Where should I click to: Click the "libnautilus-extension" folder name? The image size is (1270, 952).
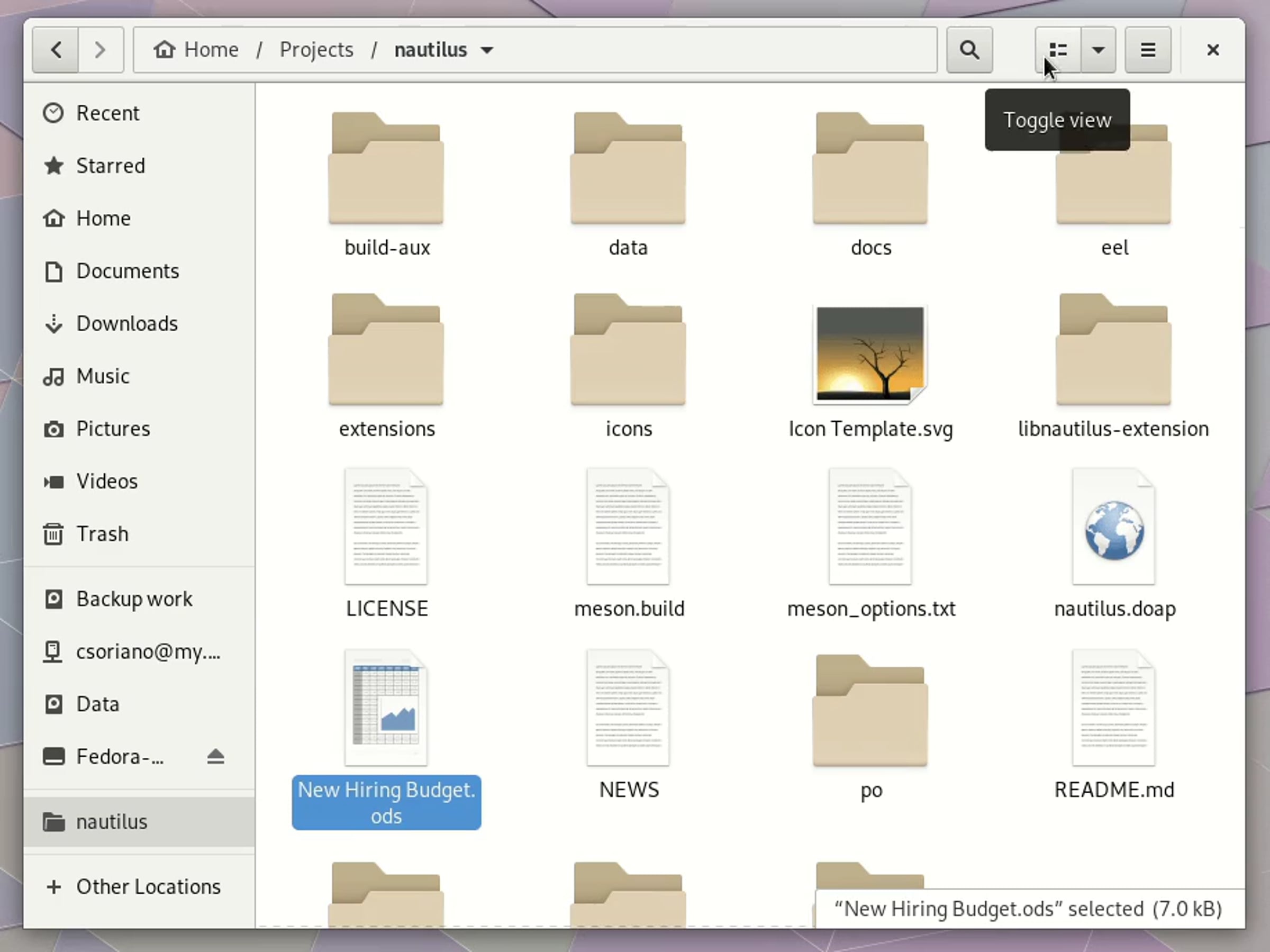pyautogui.click(x=1114, y=429)
